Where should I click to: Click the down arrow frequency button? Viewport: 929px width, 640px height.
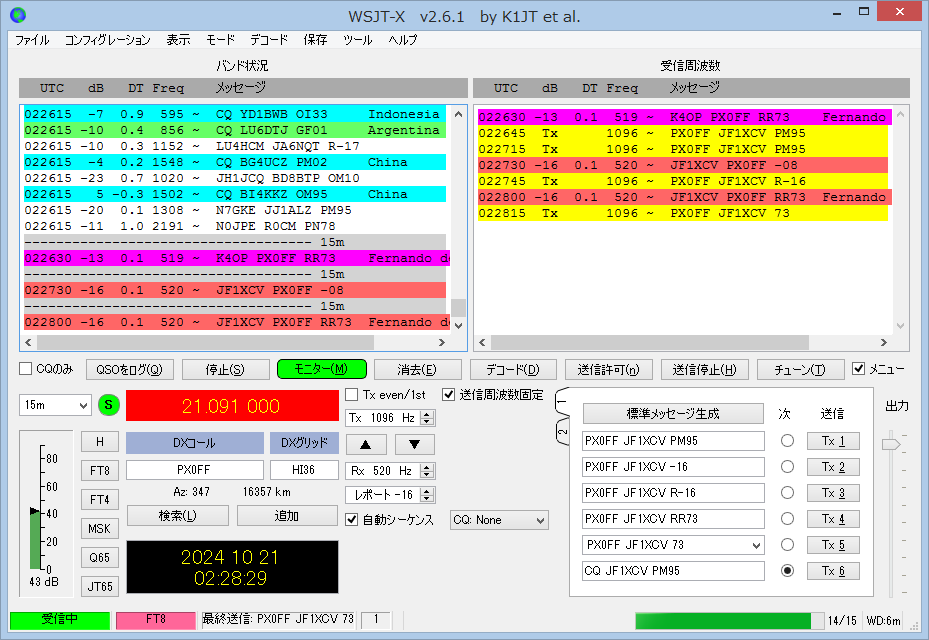pos(414,444)
